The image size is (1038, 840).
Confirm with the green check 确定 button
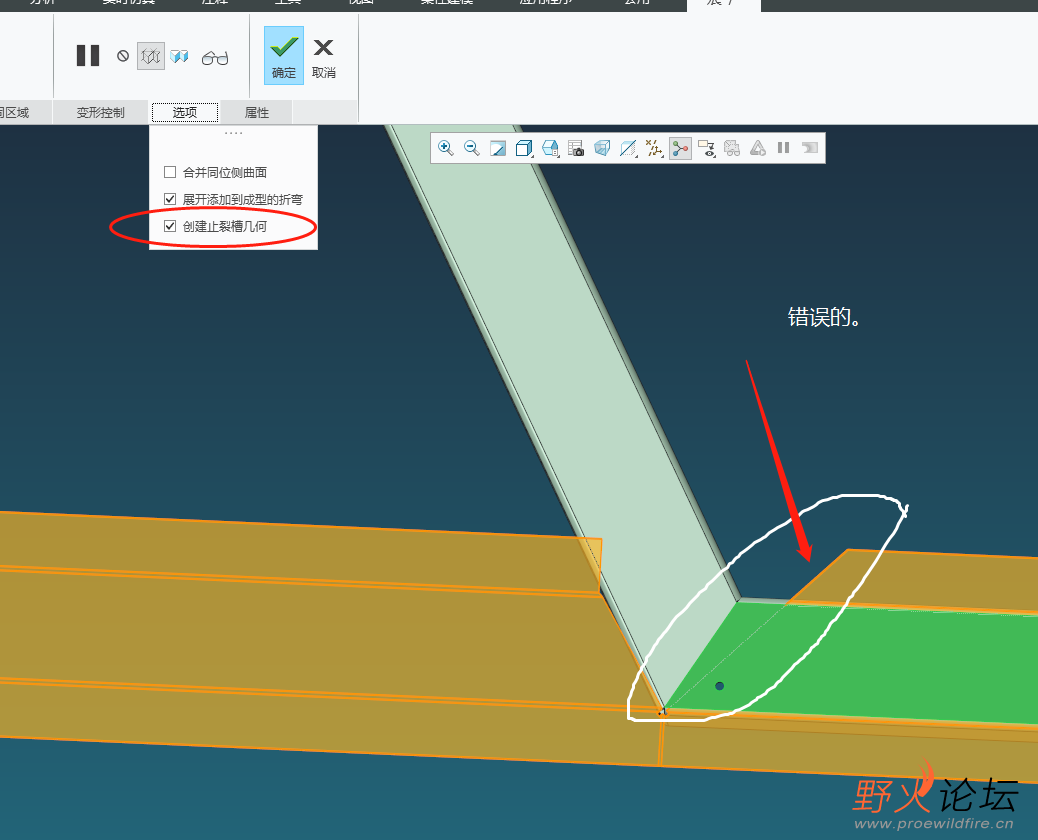[x=284, y=56]
